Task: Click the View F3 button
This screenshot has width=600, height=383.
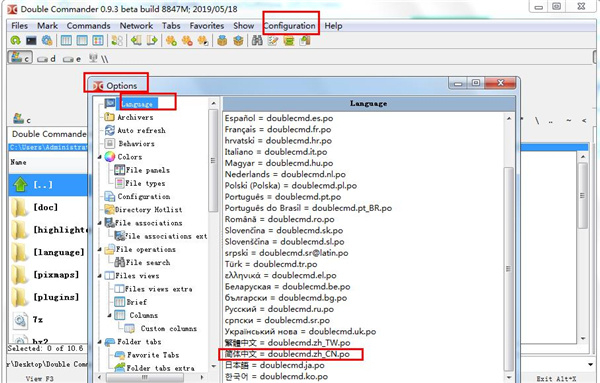Action: 40,379
